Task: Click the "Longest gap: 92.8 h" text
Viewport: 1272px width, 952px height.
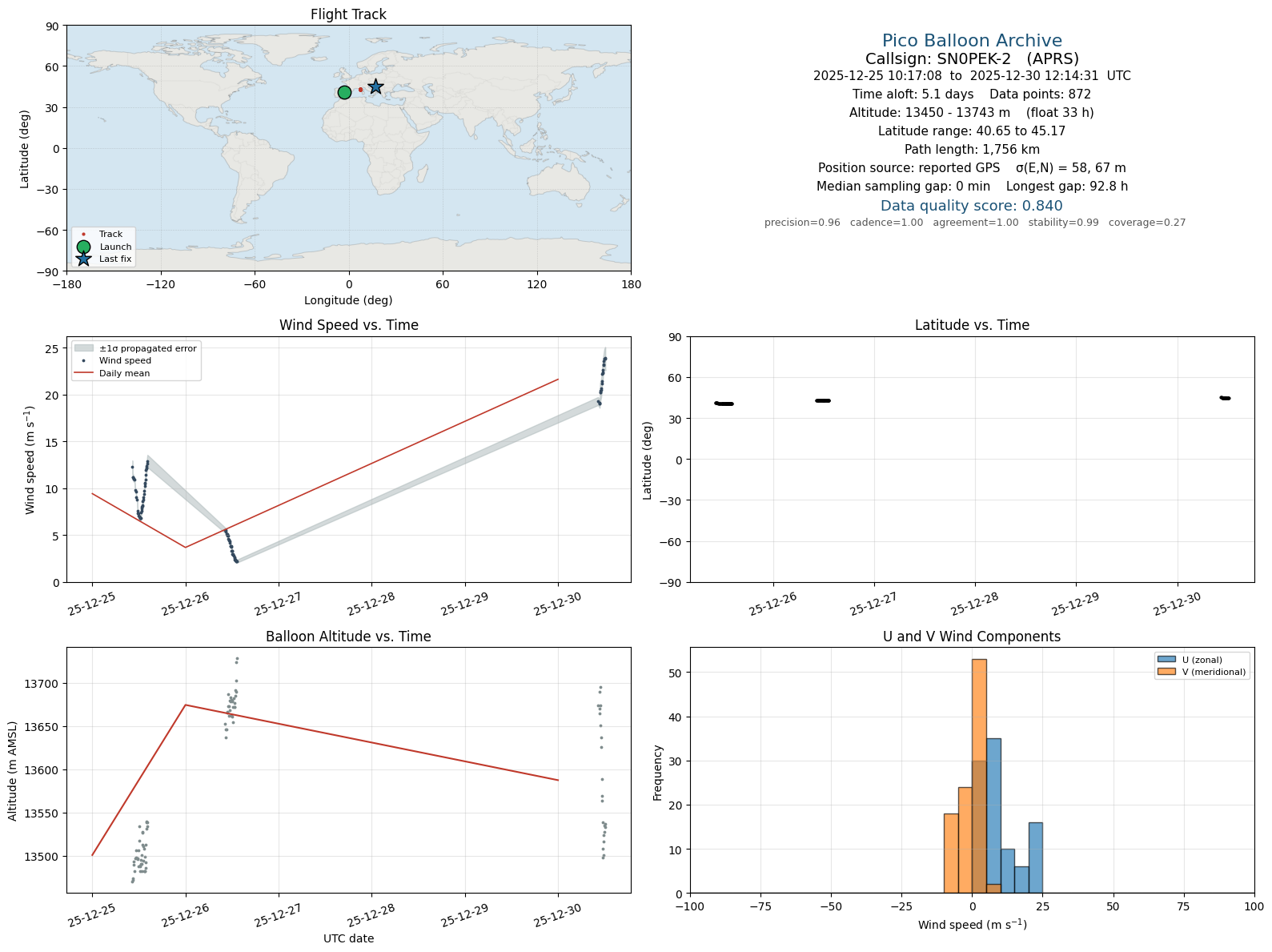Action: pyautogui.click(x=1067, y=187)
